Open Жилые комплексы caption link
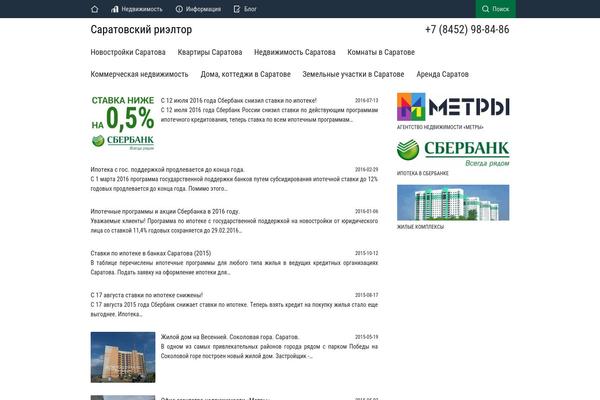Screen dimensions: 600x400 pyautogui.click(x=420, y=227)
